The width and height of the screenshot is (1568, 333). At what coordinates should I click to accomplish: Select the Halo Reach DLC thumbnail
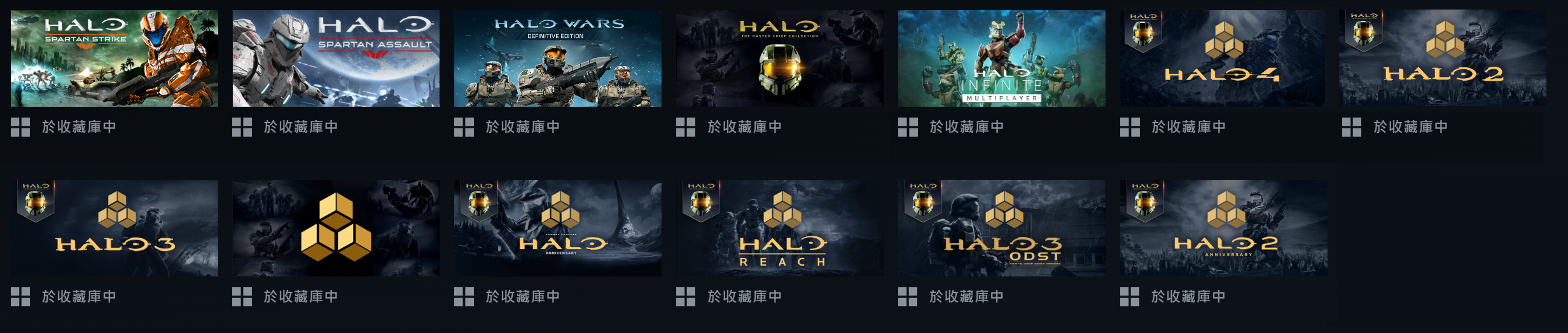pos(780,228)
